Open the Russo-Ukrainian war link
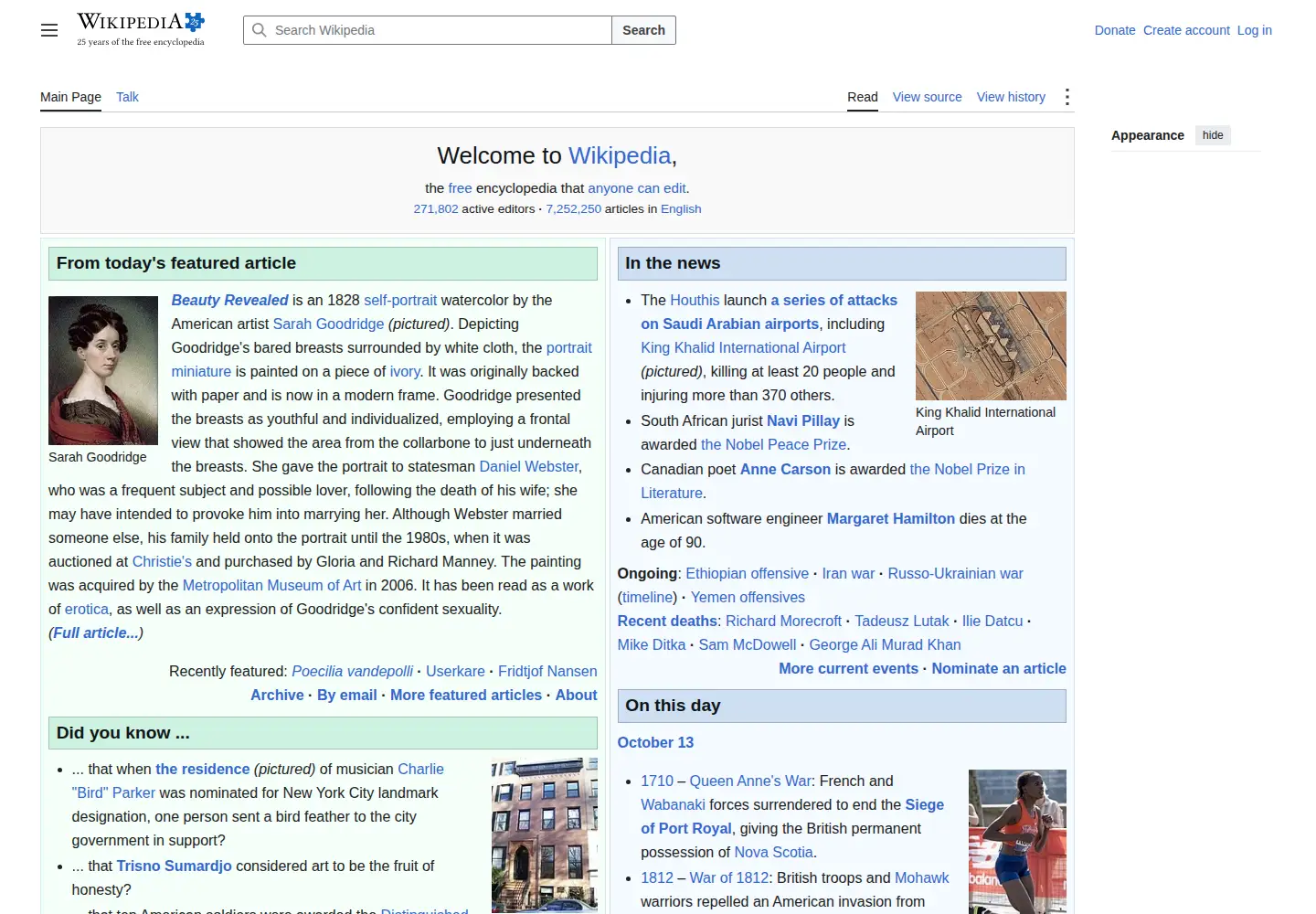 click(955, 573)
